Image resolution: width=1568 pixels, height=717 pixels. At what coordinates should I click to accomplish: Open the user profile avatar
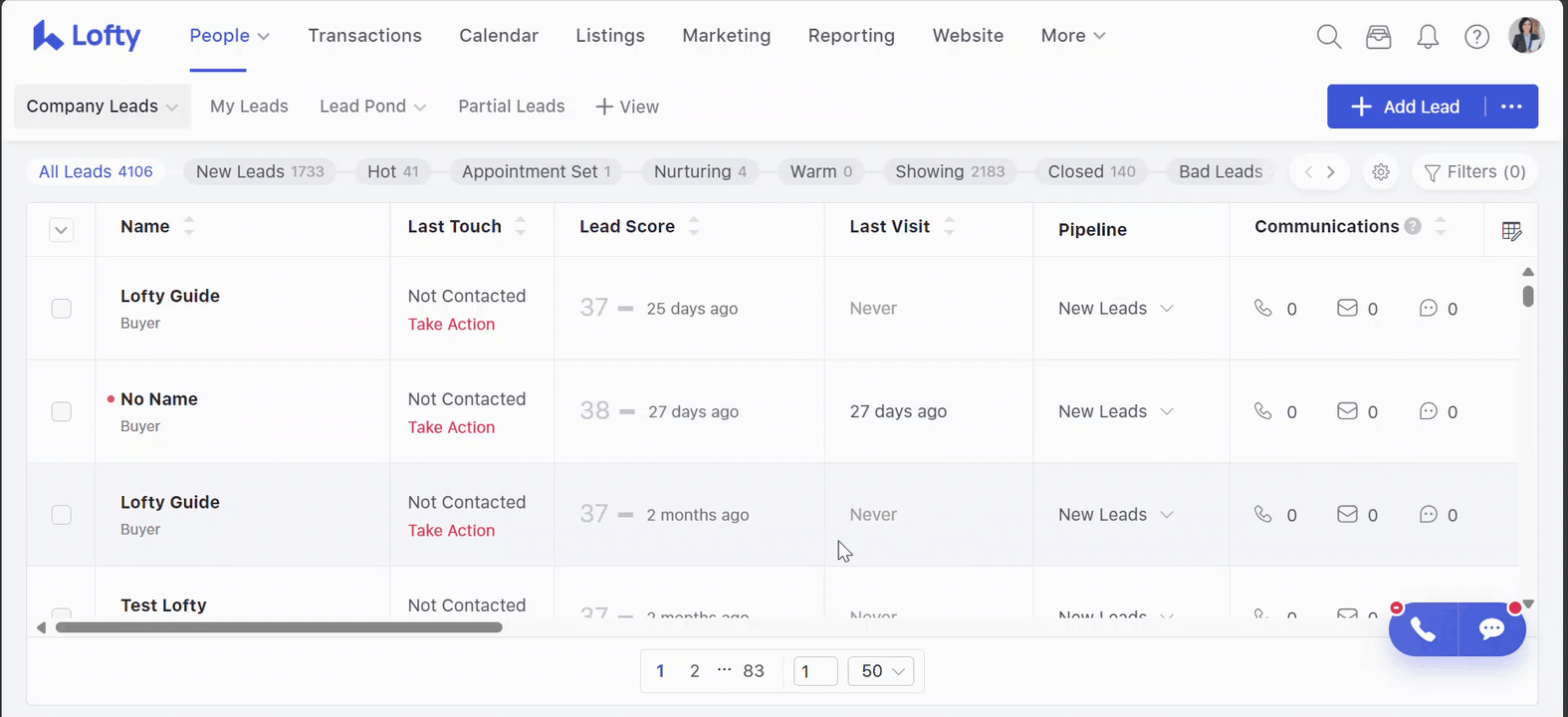1526,36
